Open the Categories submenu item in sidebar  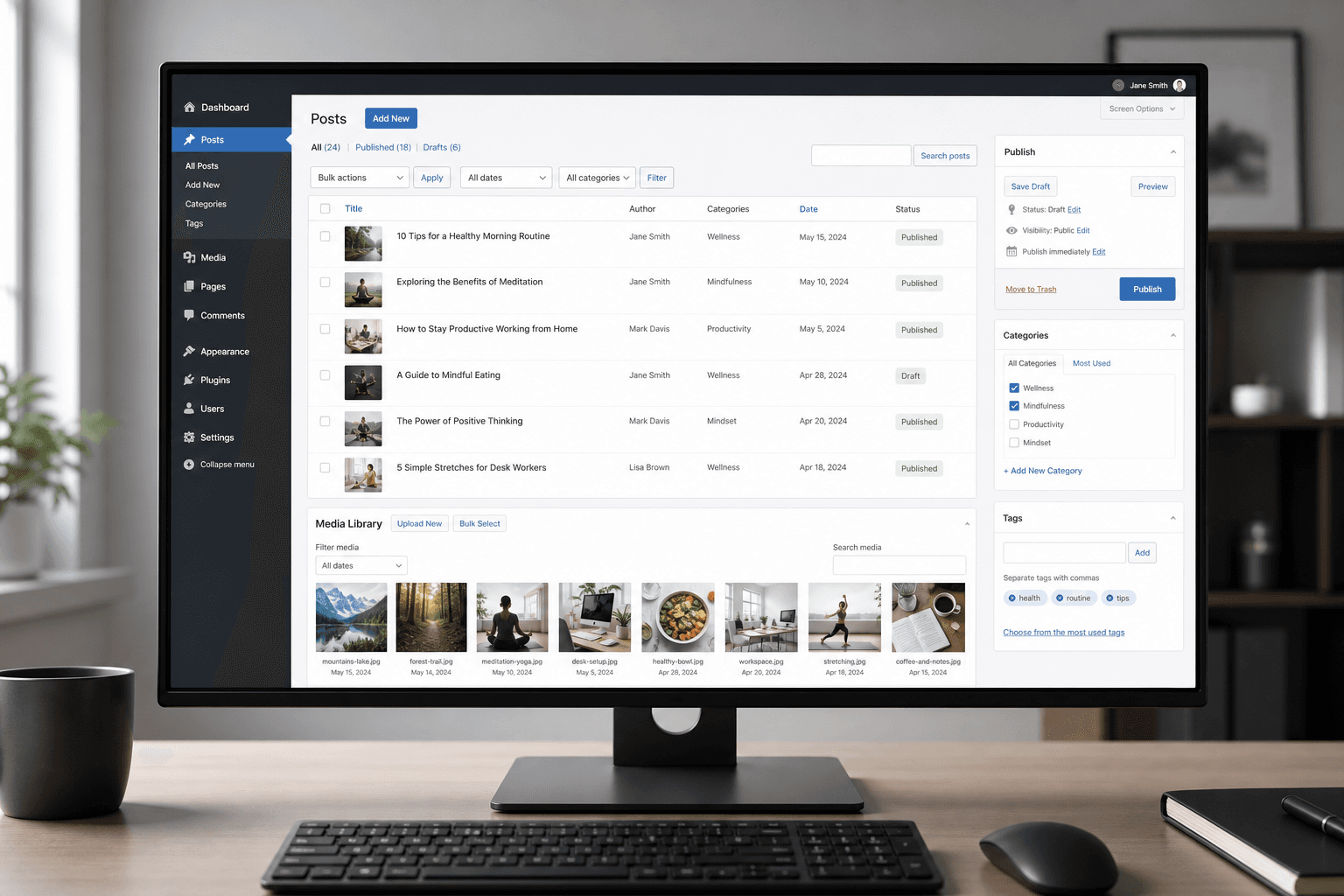tap(206, 204)
